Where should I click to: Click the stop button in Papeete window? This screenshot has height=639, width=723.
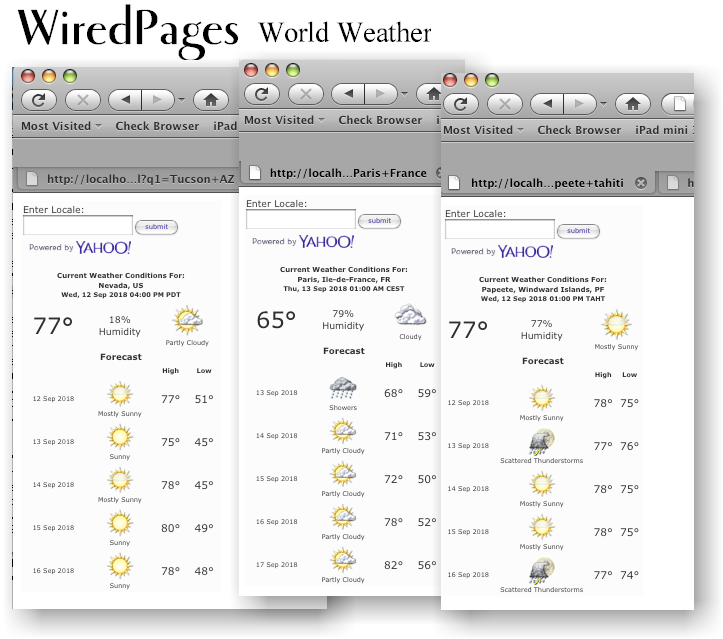(x=505, y=104)
